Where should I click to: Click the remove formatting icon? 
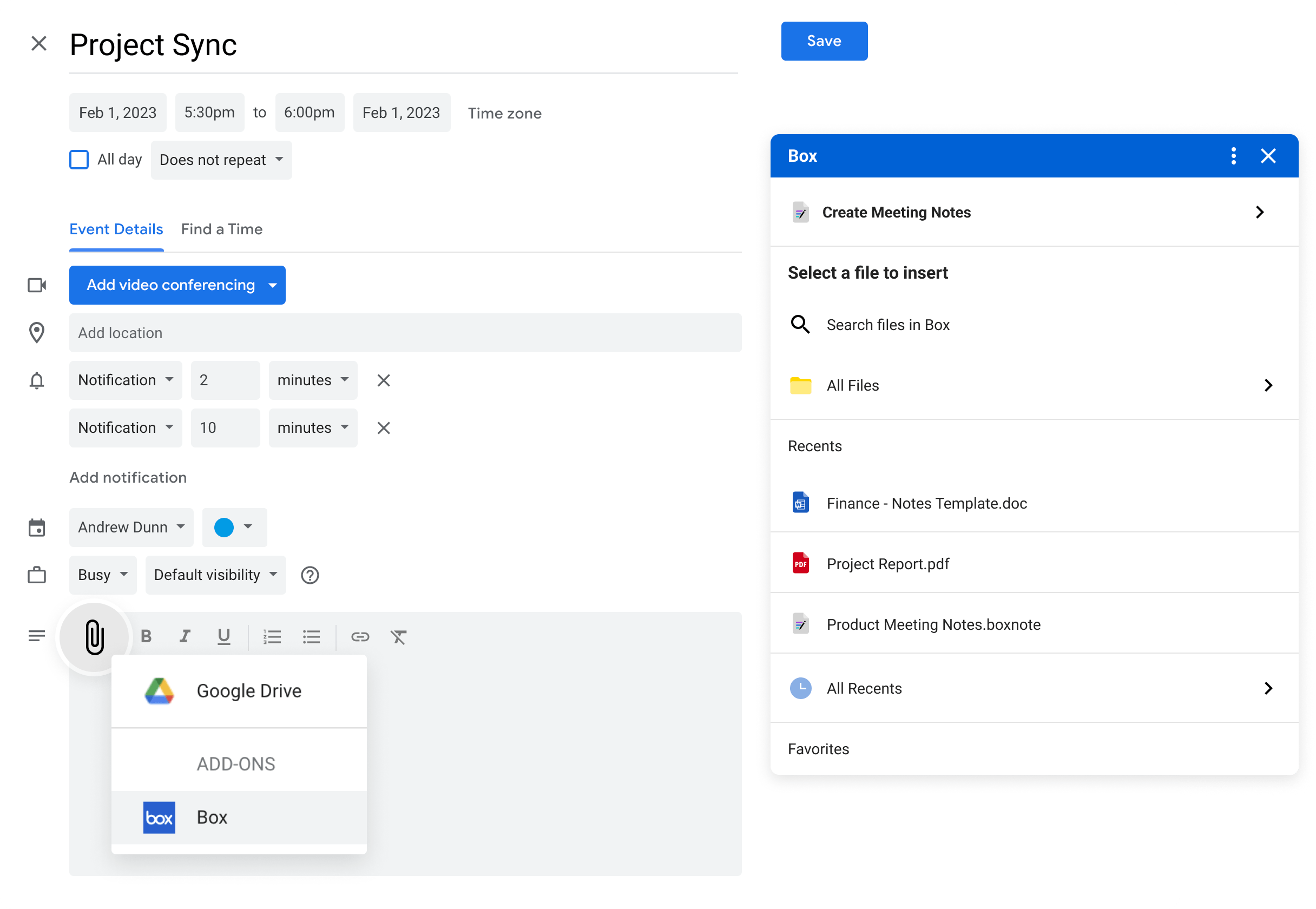(399, 637)
